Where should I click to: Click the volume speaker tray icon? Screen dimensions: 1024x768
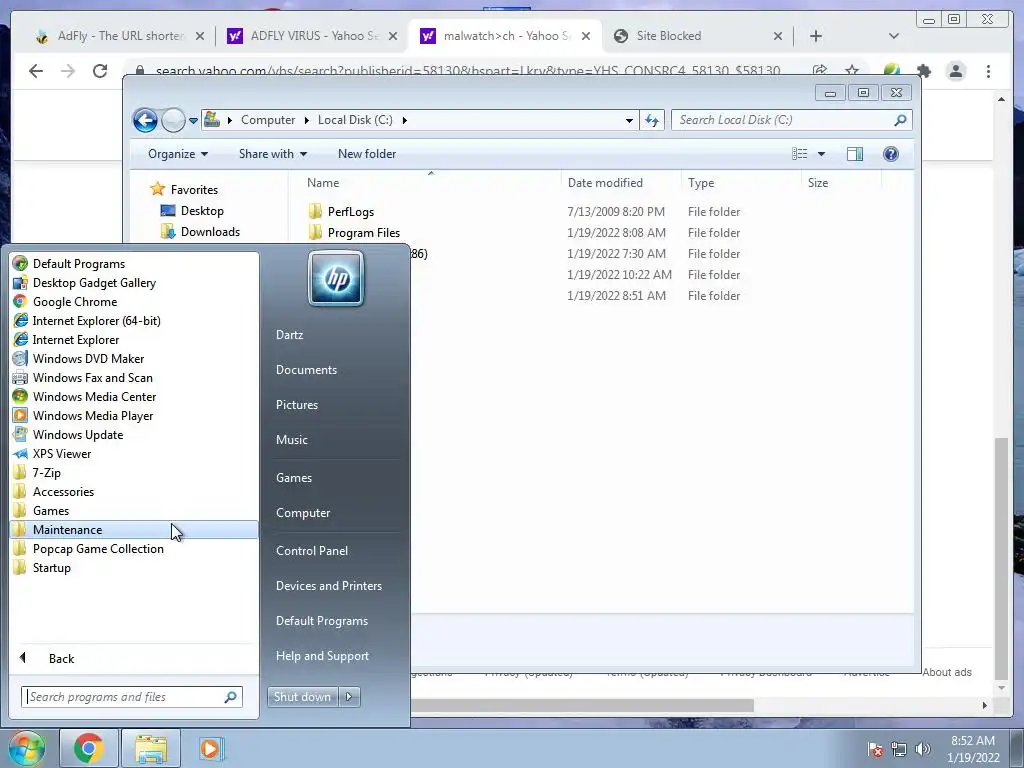click(x=923, y=749)
